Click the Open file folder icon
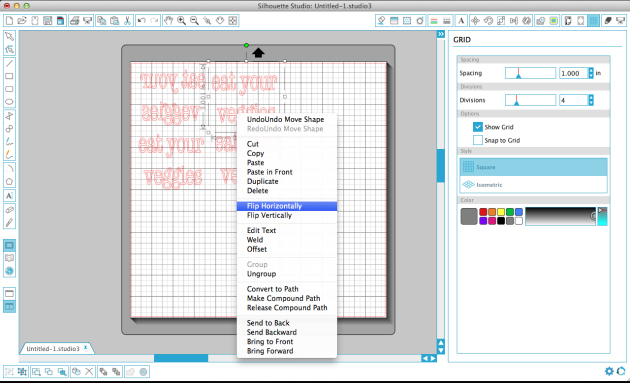The height and width of the screenshot is (383, 630). click(22, 20)
